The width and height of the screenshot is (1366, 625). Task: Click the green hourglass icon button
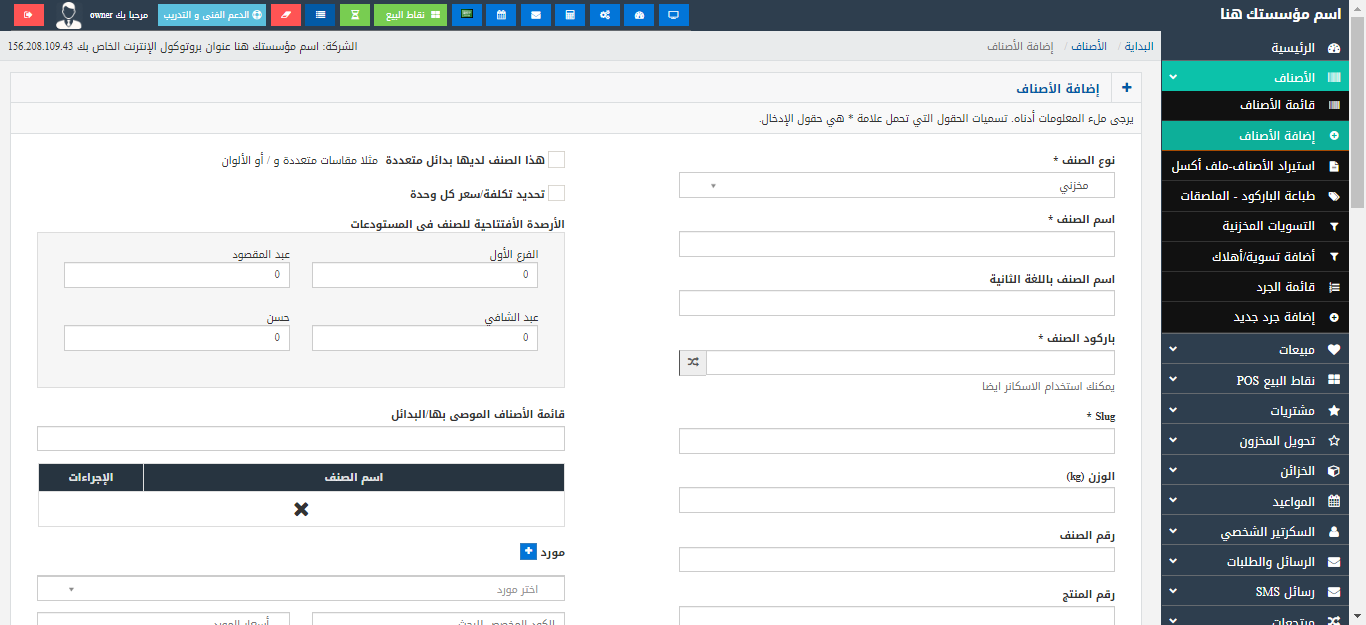[x=354, y=15]
